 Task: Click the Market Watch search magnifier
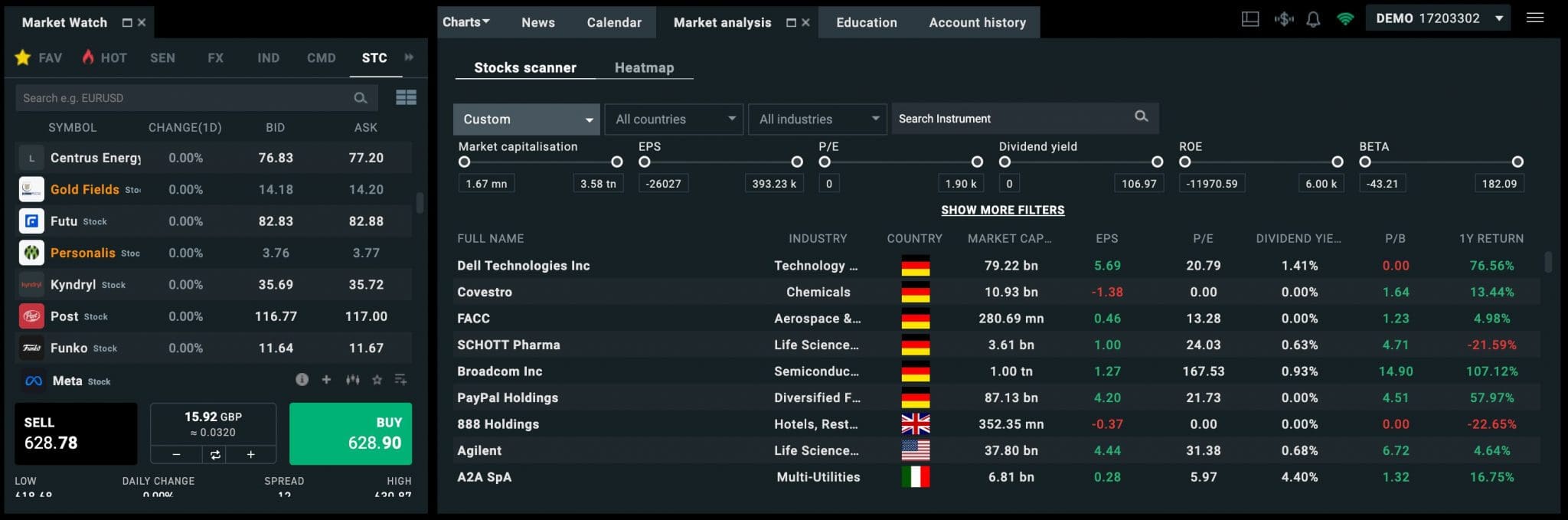(x=361, y=98)
